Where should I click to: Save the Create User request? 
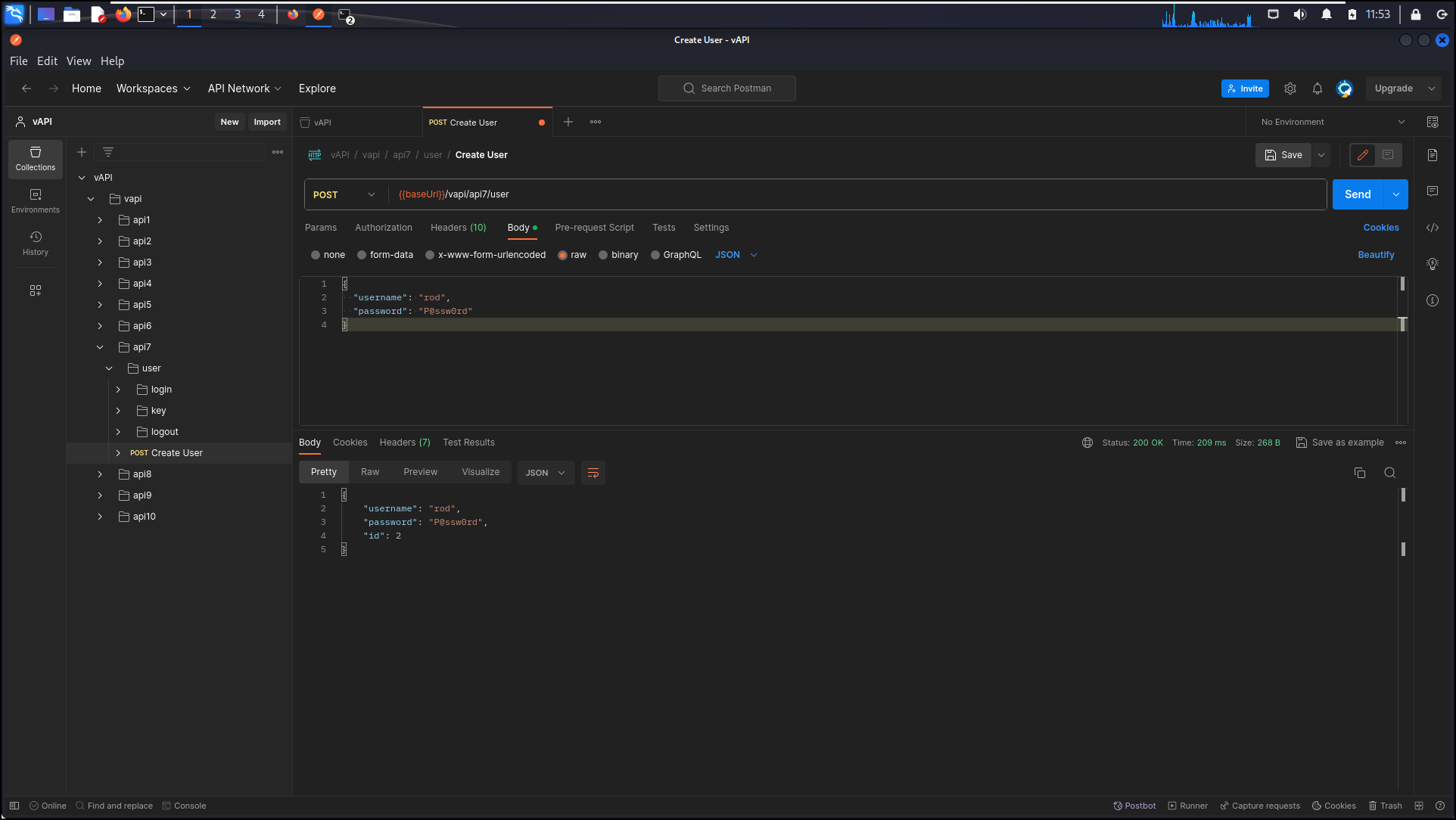(1283, 155)
